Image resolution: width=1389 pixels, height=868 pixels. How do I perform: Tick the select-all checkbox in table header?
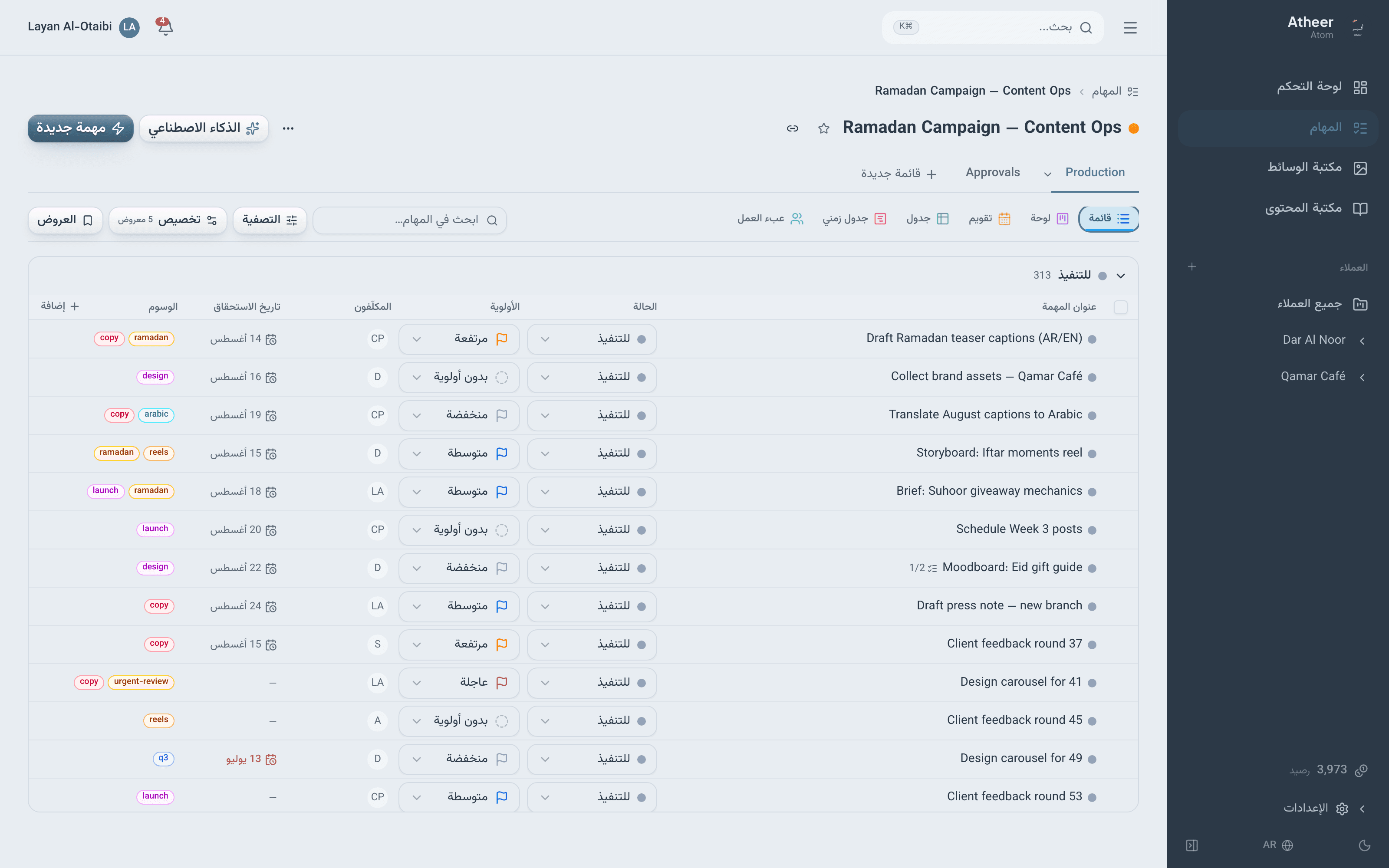point(1120,307)
